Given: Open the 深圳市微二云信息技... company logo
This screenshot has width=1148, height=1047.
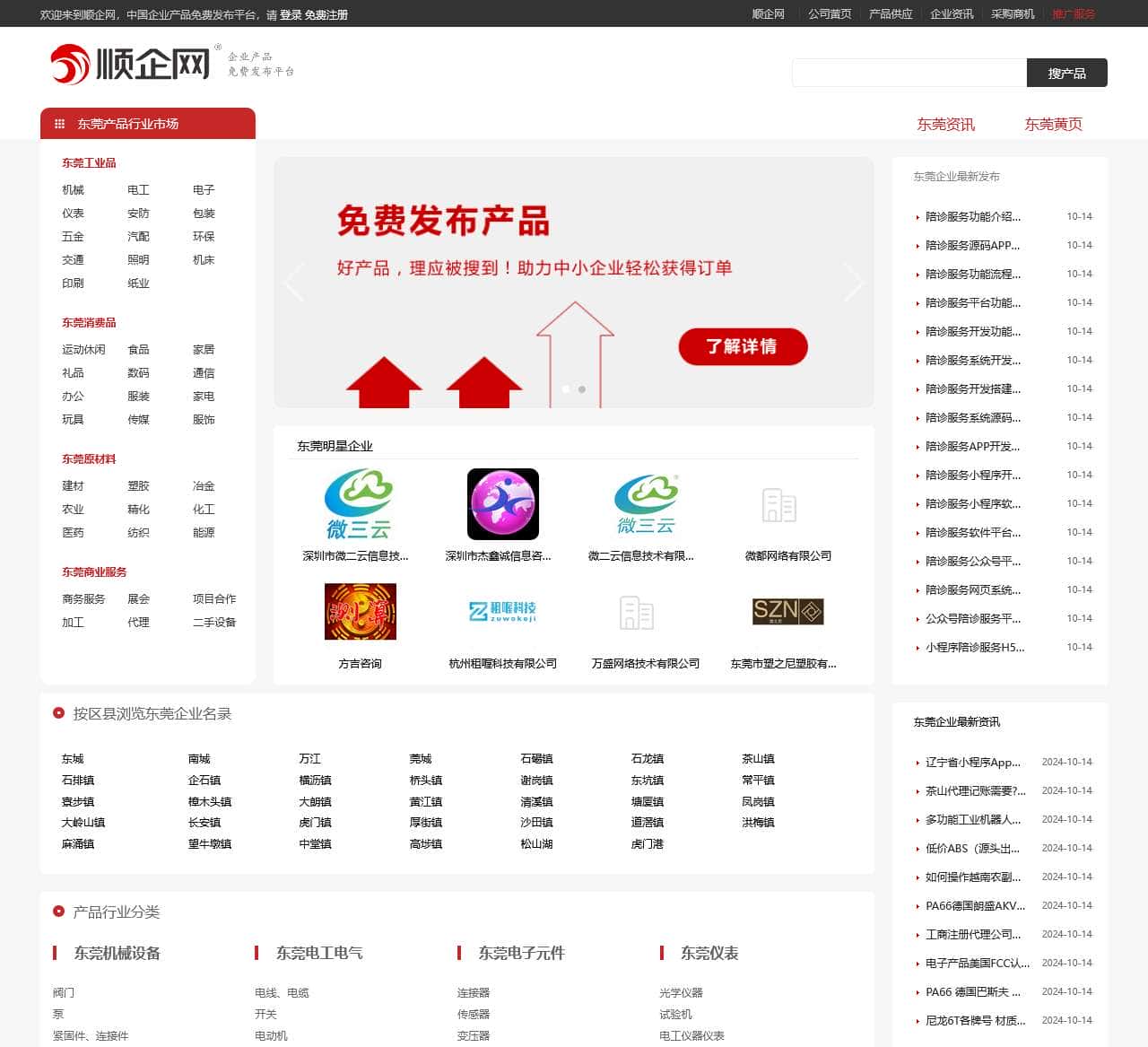Looking at the screenshot, I should [x=359, y=504].
